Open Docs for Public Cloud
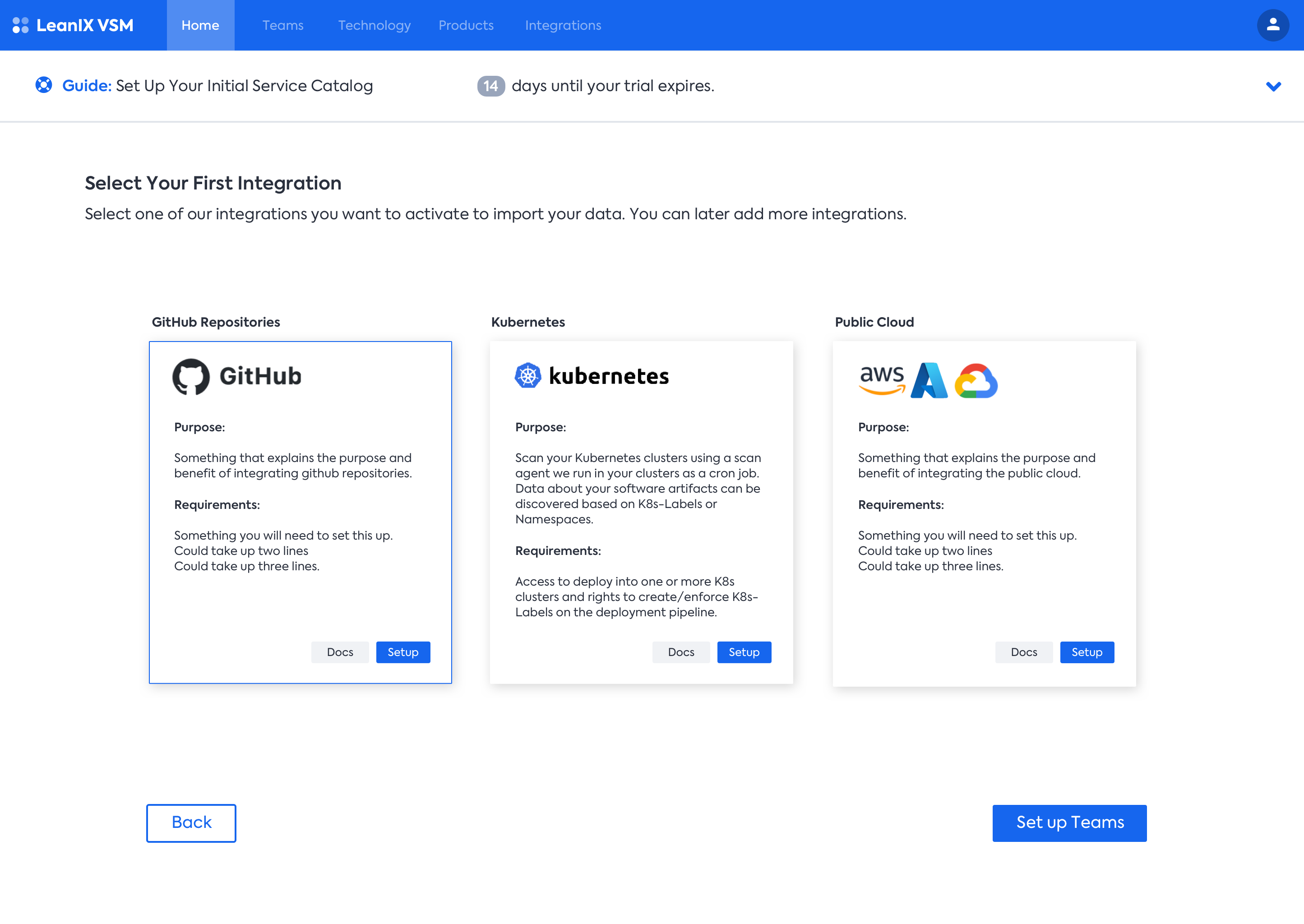1304x924 pixels. 1023,652
